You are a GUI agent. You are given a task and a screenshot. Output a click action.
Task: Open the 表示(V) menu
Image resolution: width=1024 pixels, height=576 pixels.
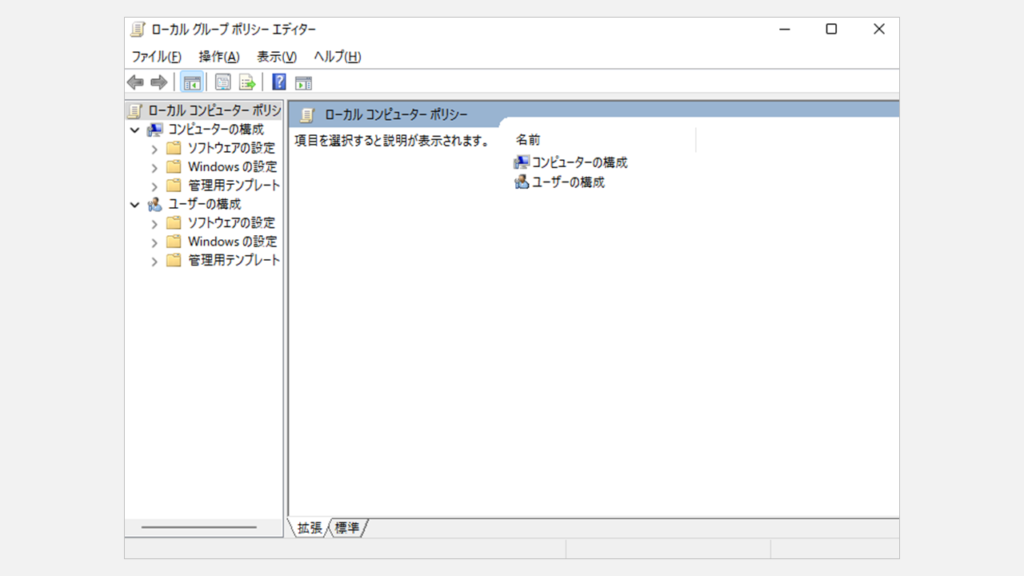pyautogui.click(x=276, y=57)
